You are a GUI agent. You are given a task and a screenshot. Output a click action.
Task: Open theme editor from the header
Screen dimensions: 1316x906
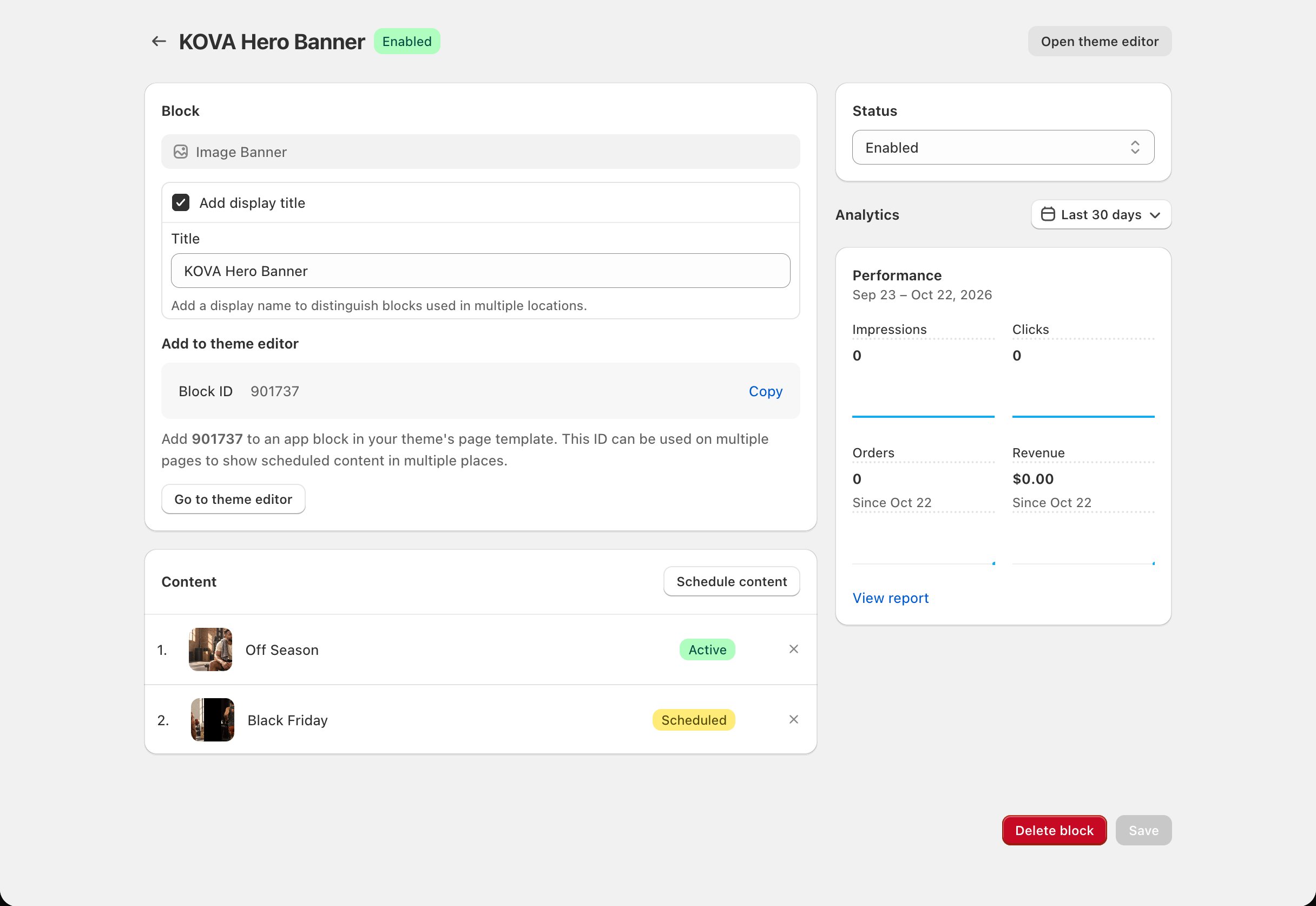pos(1099,42)
